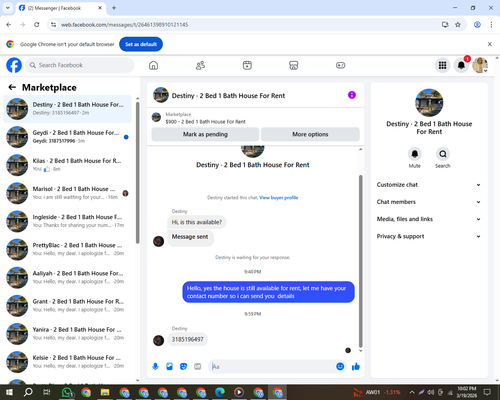
Task: Open the Marketplace storefront icon
Action: click(x=294, y=65)
